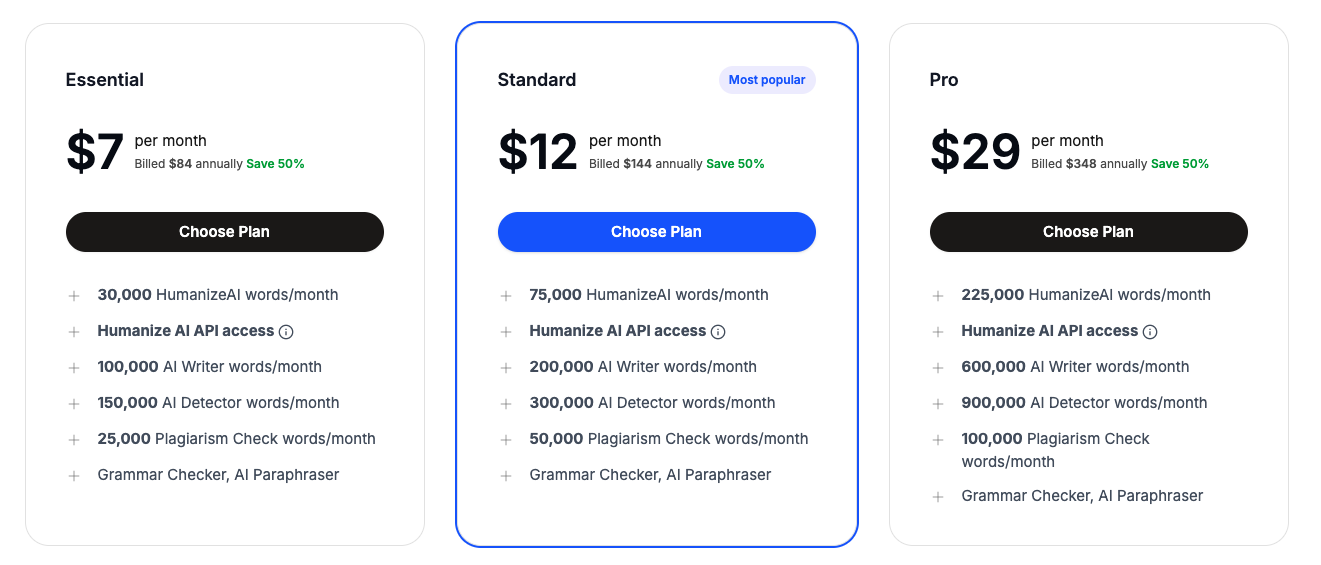Choose the Essential plan

coord(225,232)
